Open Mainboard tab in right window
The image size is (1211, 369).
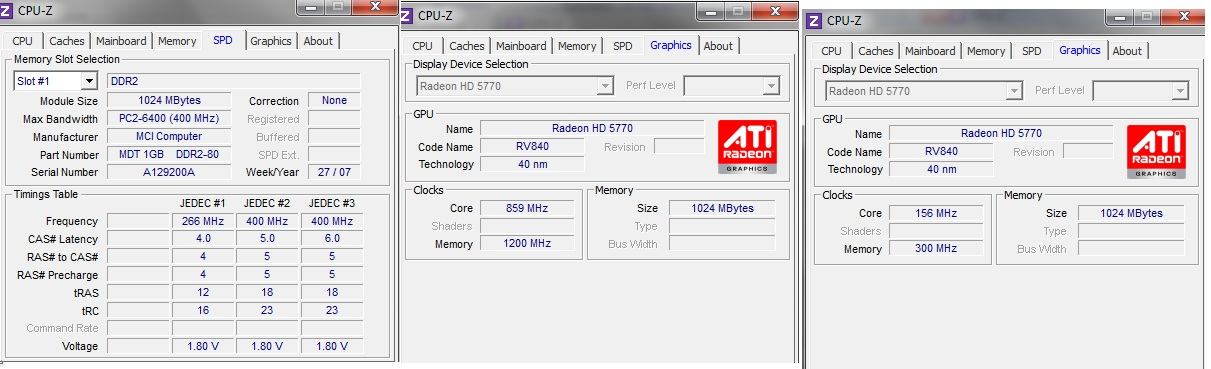930,51
